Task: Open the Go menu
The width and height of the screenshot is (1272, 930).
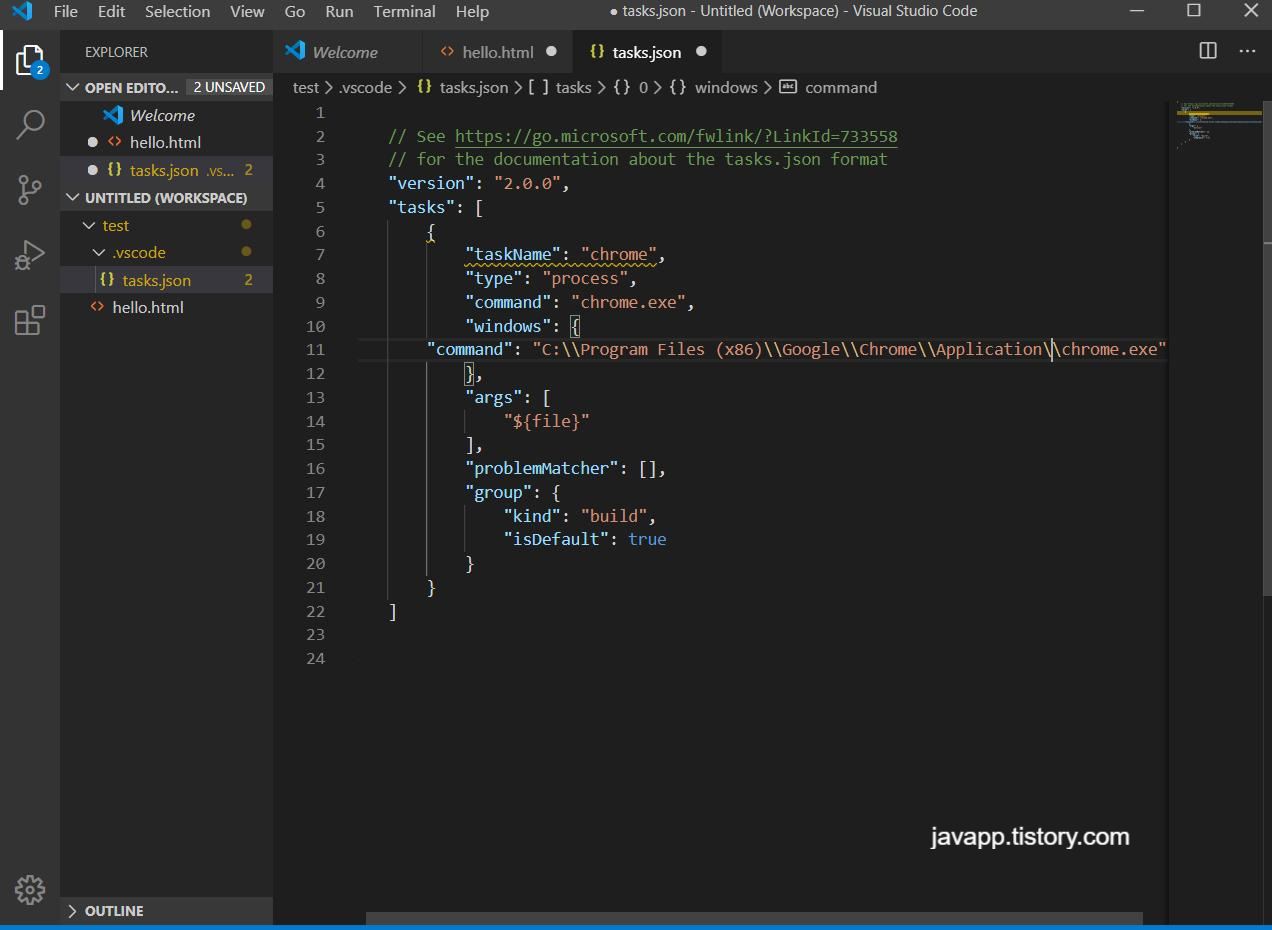Action: point(295,12)
